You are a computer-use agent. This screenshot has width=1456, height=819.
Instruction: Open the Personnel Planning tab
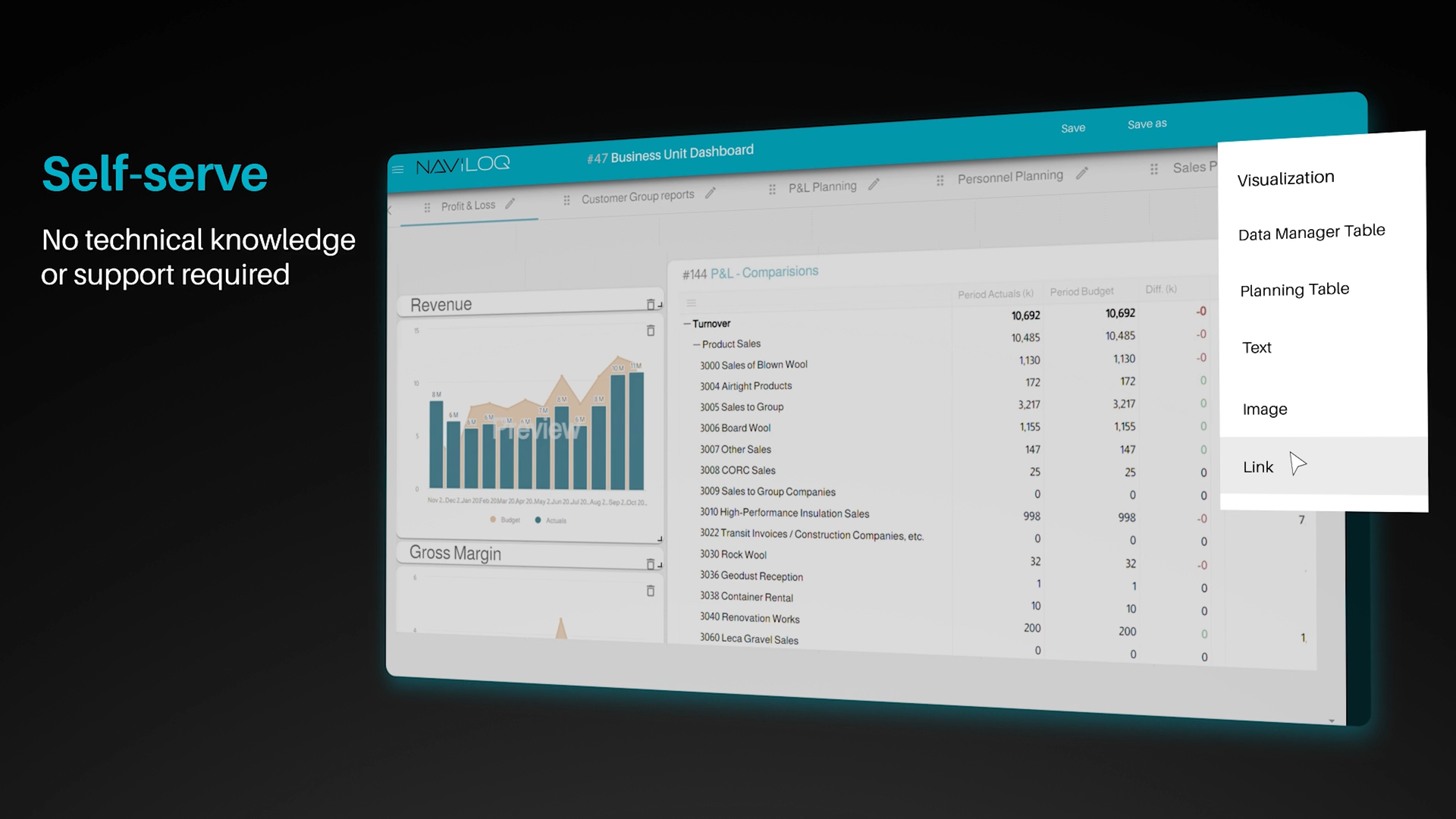(x=1009, y=177)
